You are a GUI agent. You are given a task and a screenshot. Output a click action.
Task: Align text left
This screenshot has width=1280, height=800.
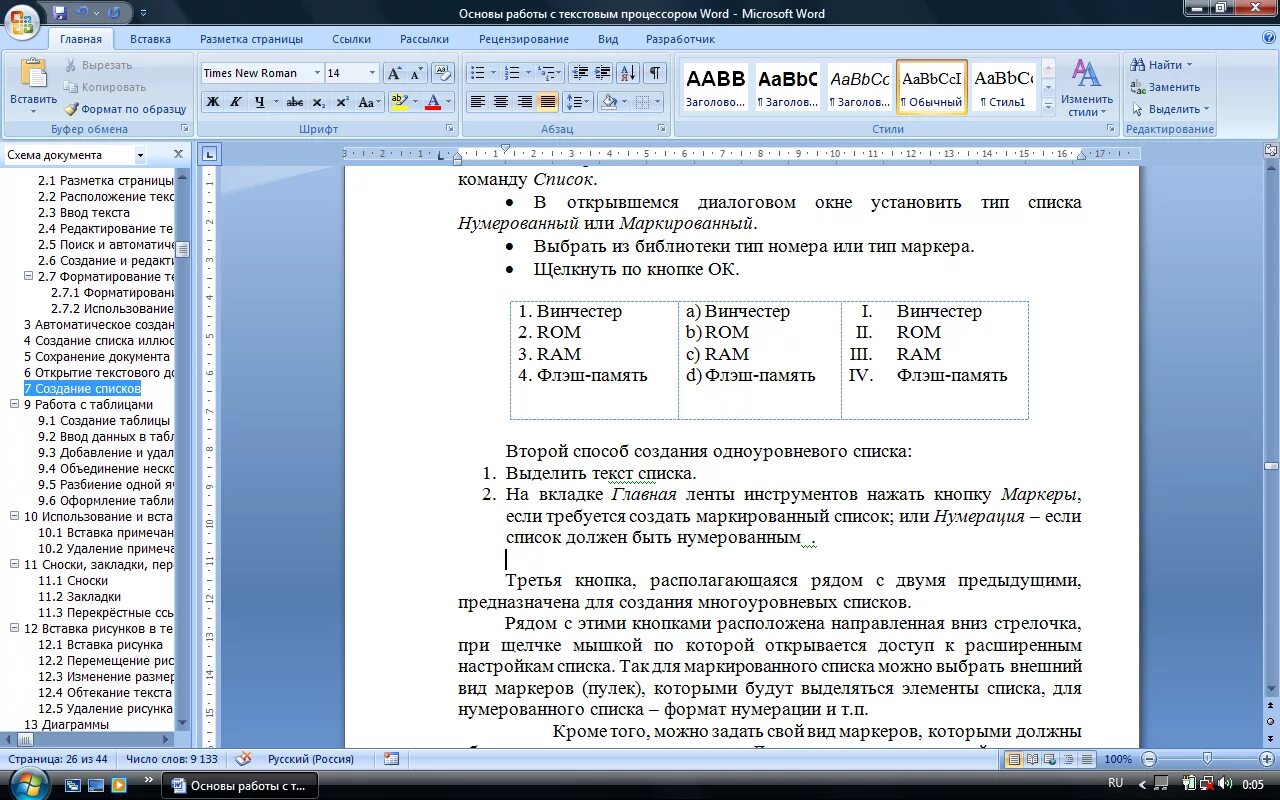pyautogui.click(x=478, y=102)
